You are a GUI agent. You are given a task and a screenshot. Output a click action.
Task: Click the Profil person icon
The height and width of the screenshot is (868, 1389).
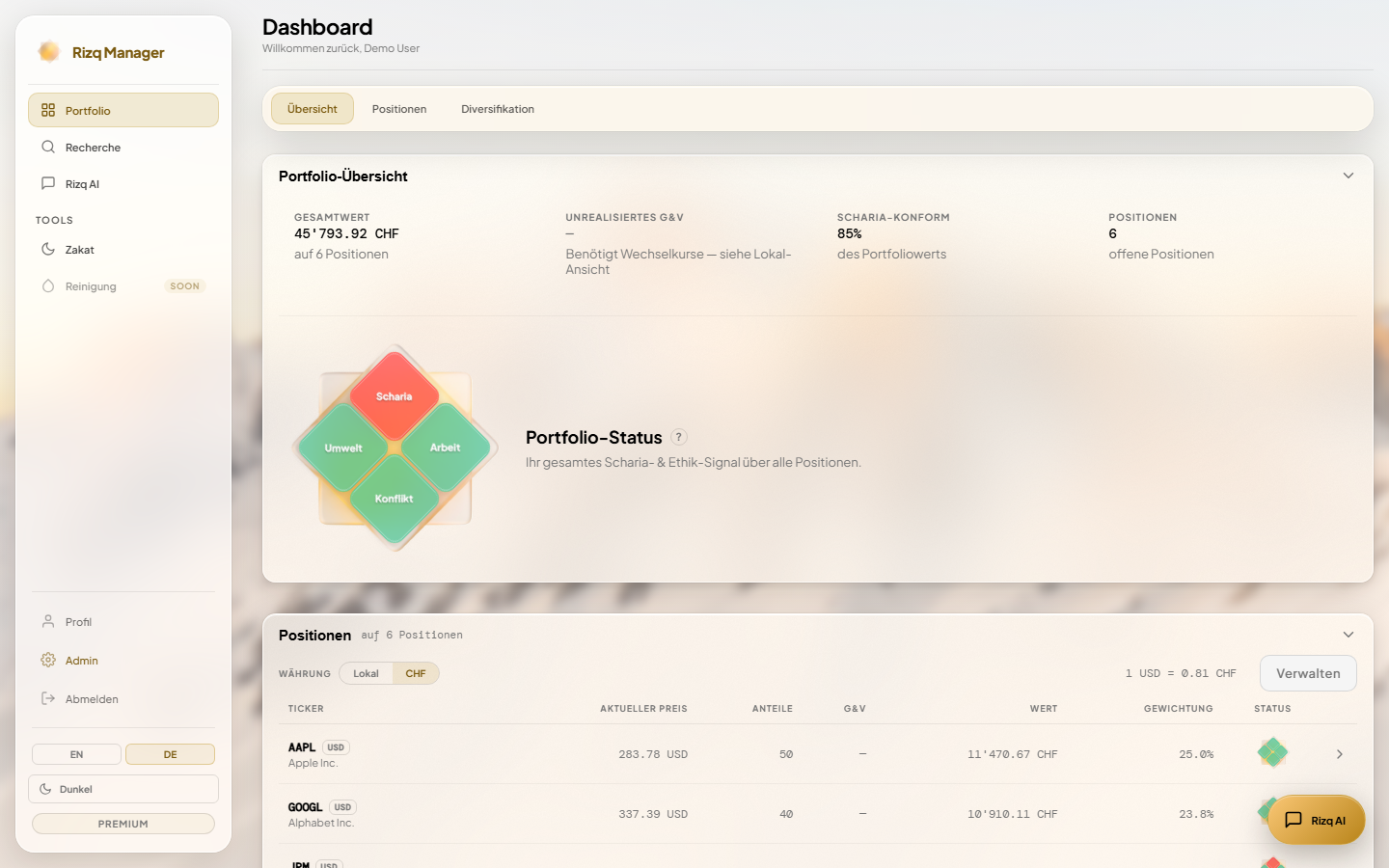coord(48,621)
